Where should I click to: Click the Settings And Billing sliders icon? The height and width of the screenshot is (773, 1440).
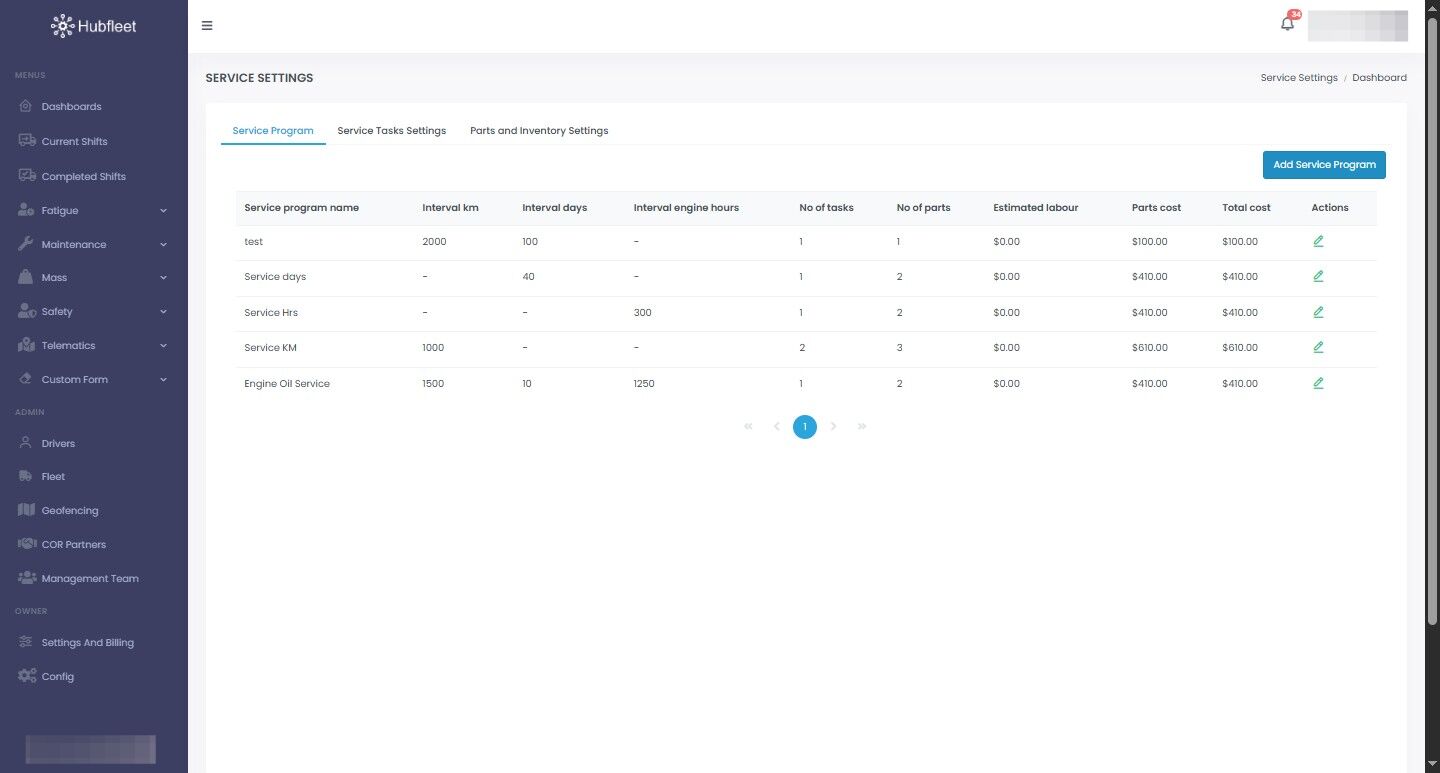click(26, 643)
